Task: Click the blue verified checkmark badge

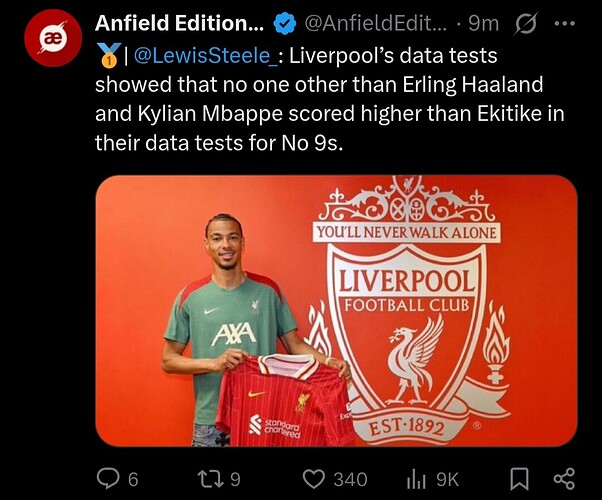Action: [x=284, y=23]
